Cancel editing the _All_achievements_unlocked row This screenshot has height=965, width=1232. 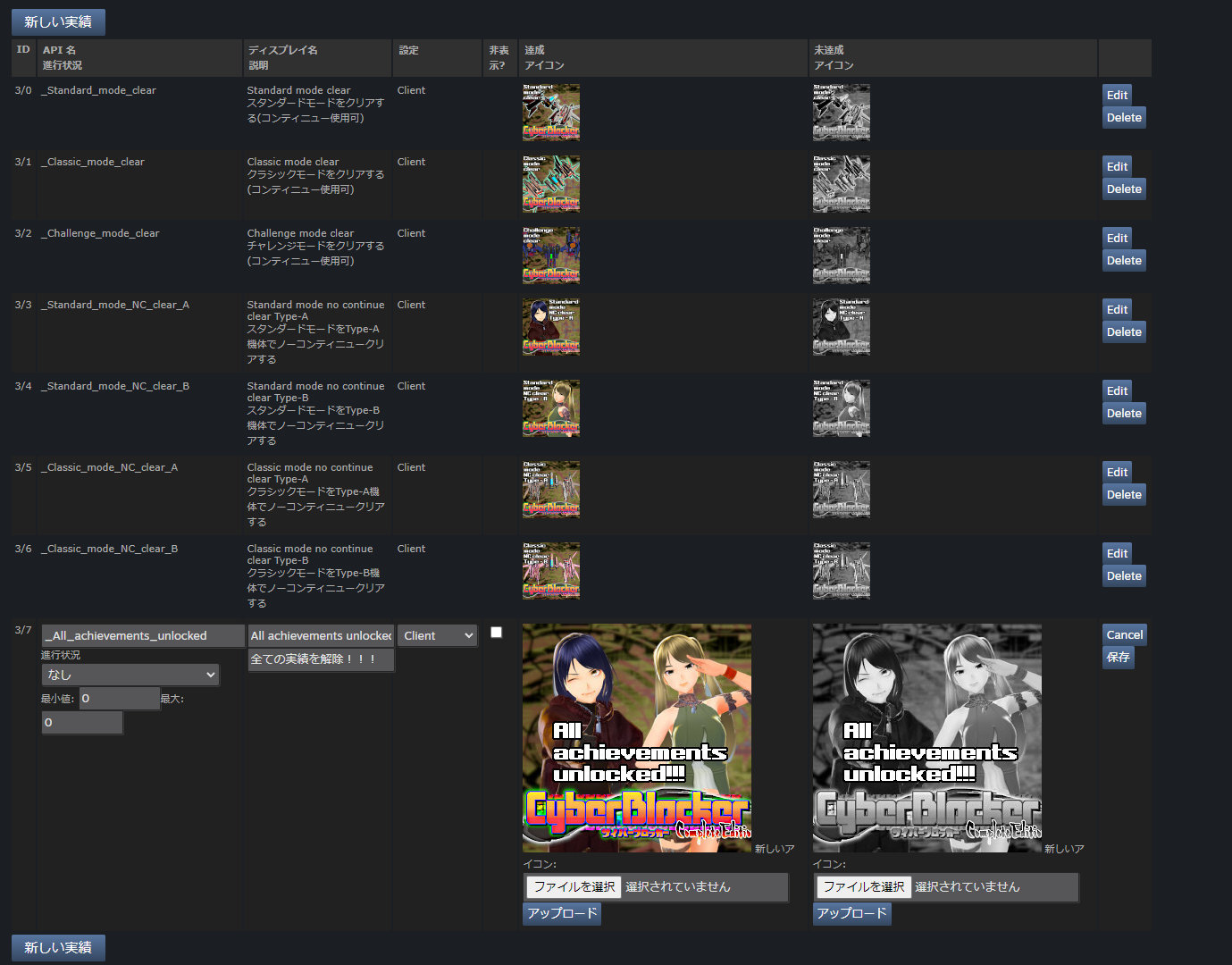1125,634
